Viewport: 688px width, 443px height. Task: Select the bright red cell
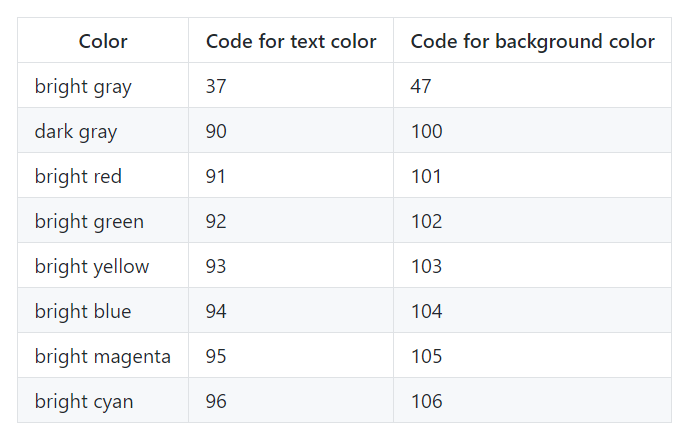103,176
